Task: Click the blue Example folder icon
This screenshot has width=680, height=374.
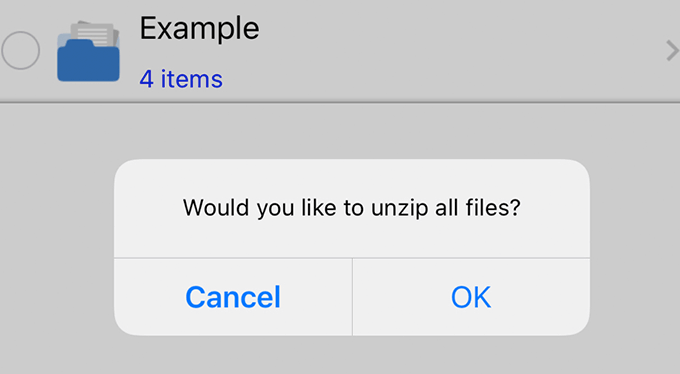Action: point(88,51)
